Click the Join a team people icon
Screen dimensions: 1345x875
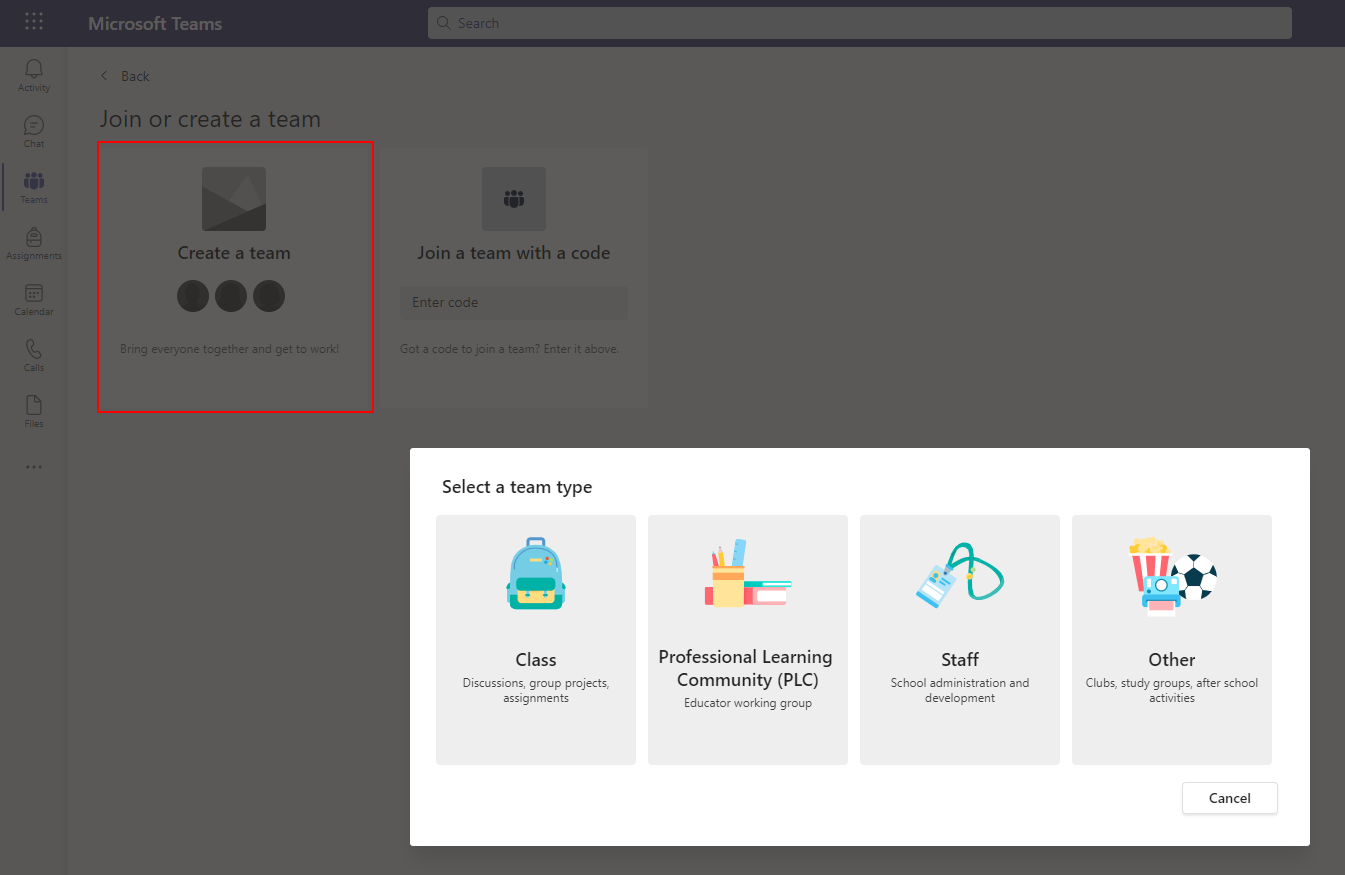(514, 199)
